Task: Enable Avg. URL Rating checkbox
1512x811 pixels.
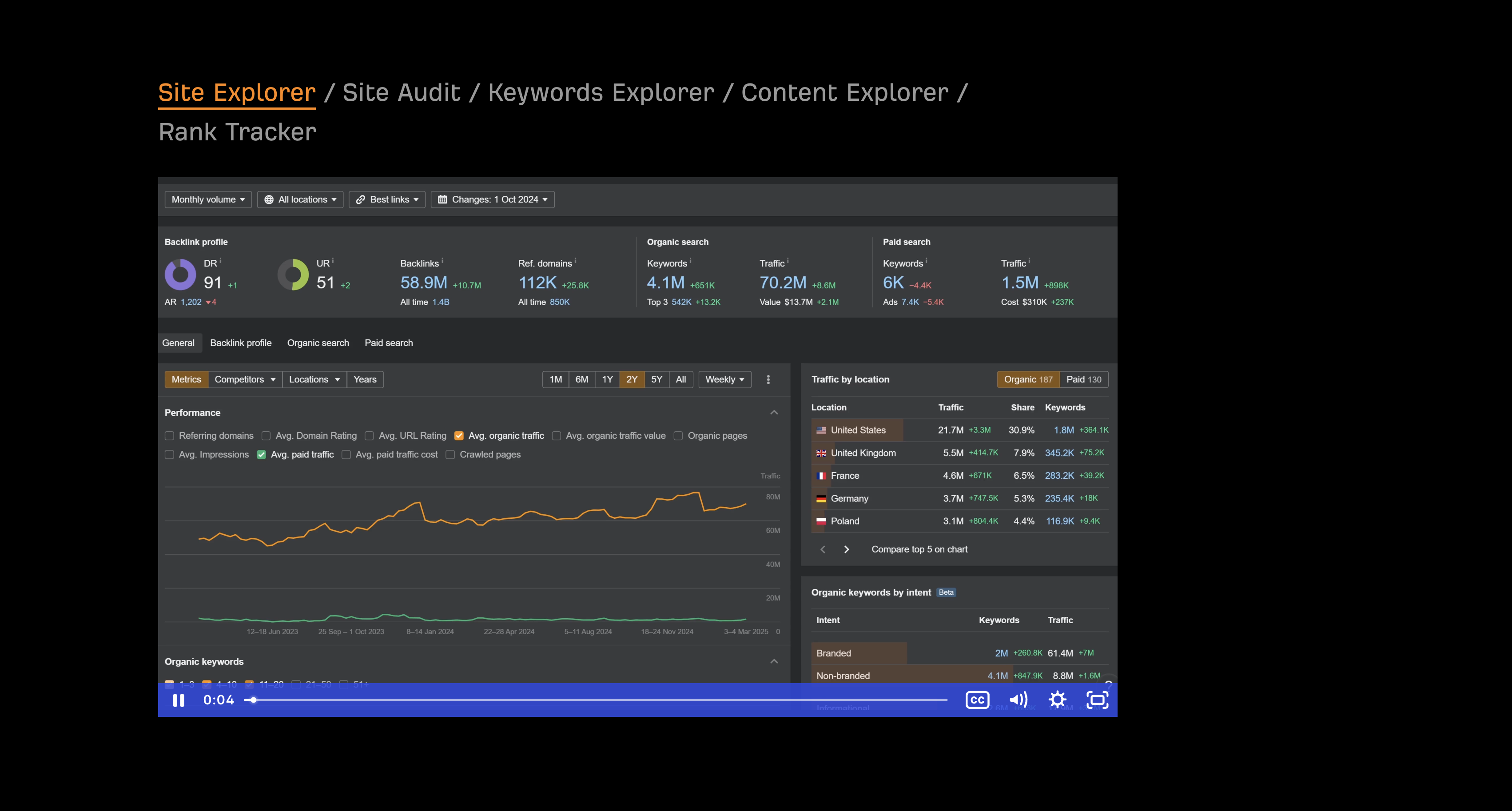Action: tap(369, 436)
